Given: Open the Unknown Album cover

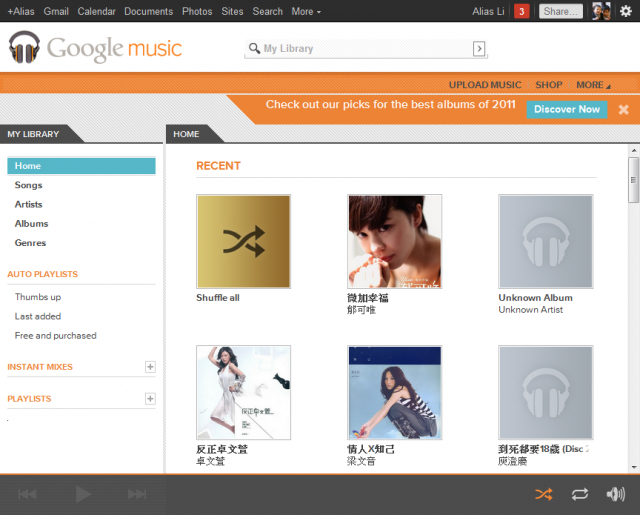Looking at the screenshot, I should [545, 241].
